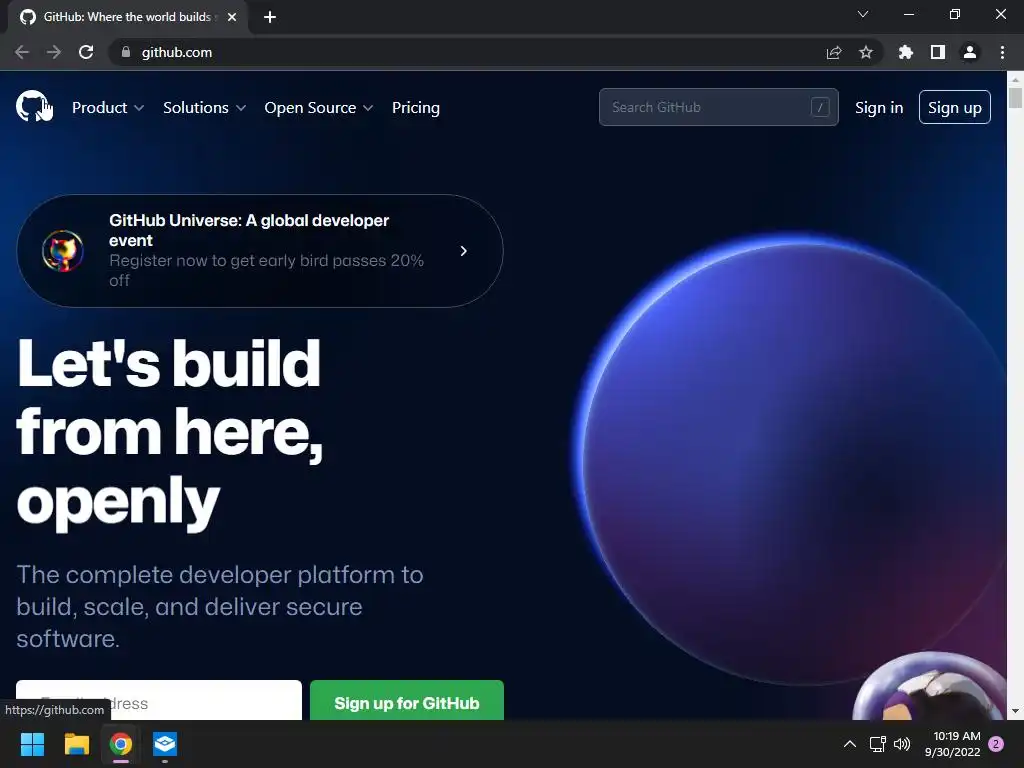1024x768 pixels.
Task: Go back using the browser back arrow
Action: [22, 52]
